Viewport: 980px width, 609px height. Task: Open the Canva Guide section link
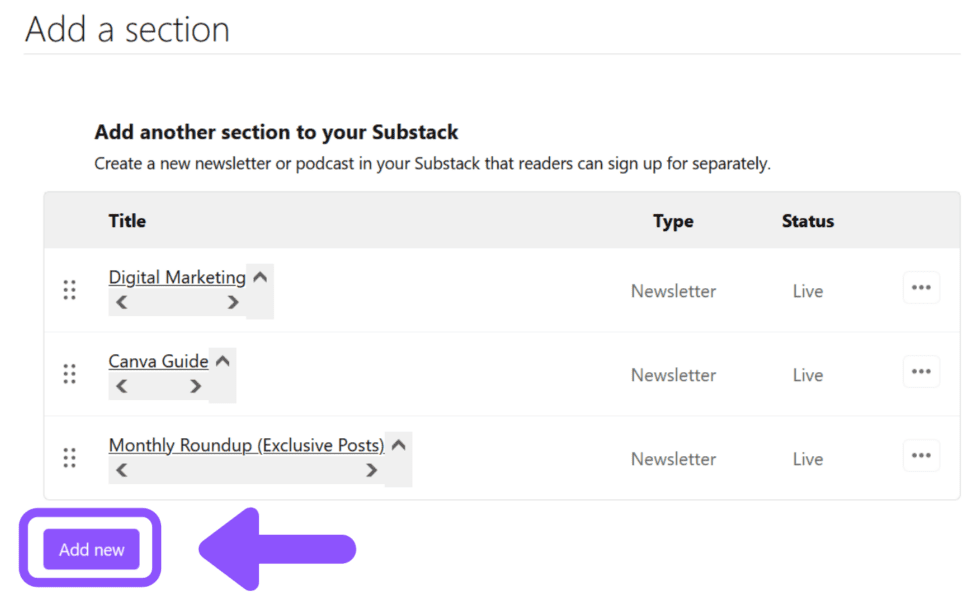(159, 361)
